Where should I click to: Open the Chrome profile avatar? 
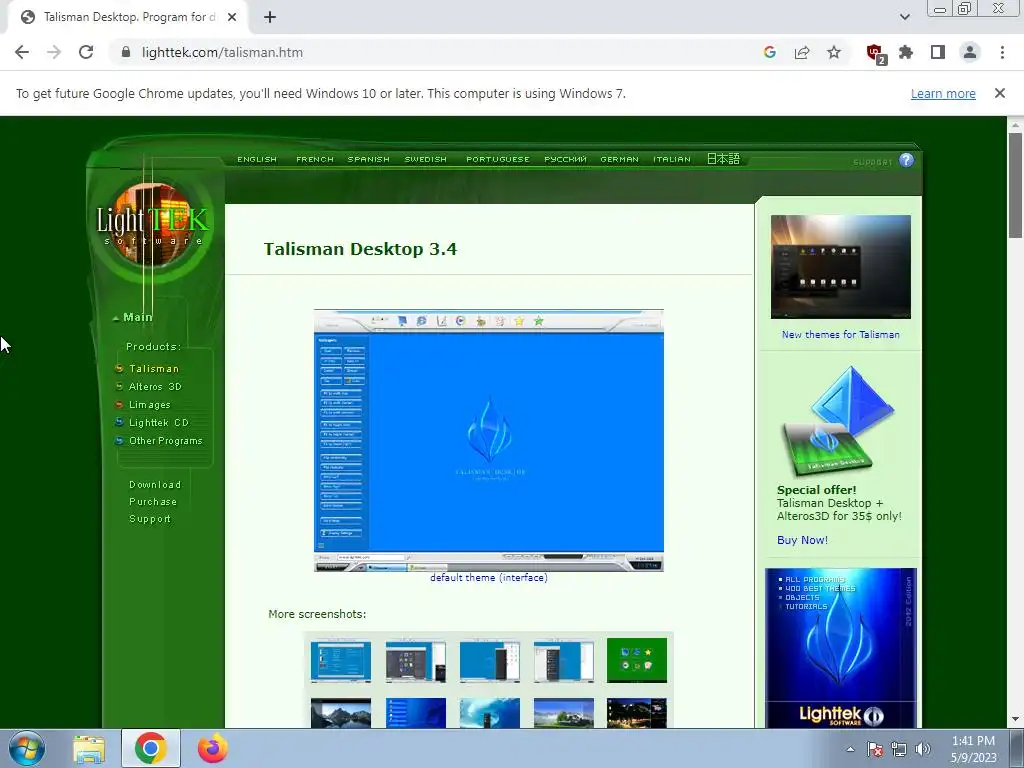970,52
